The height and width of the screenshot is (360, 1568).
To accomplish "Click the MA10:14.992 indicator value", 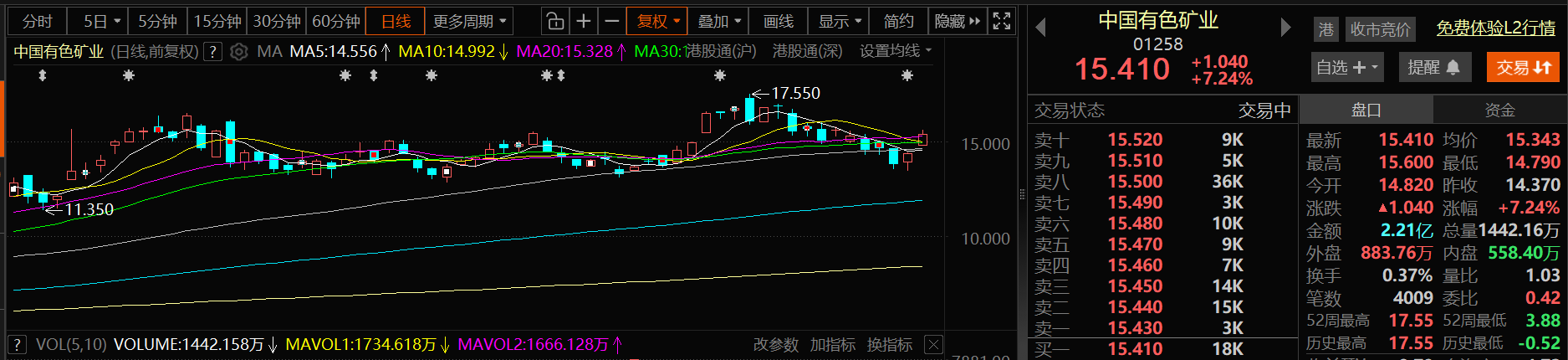I will click(x=447, y=51).
